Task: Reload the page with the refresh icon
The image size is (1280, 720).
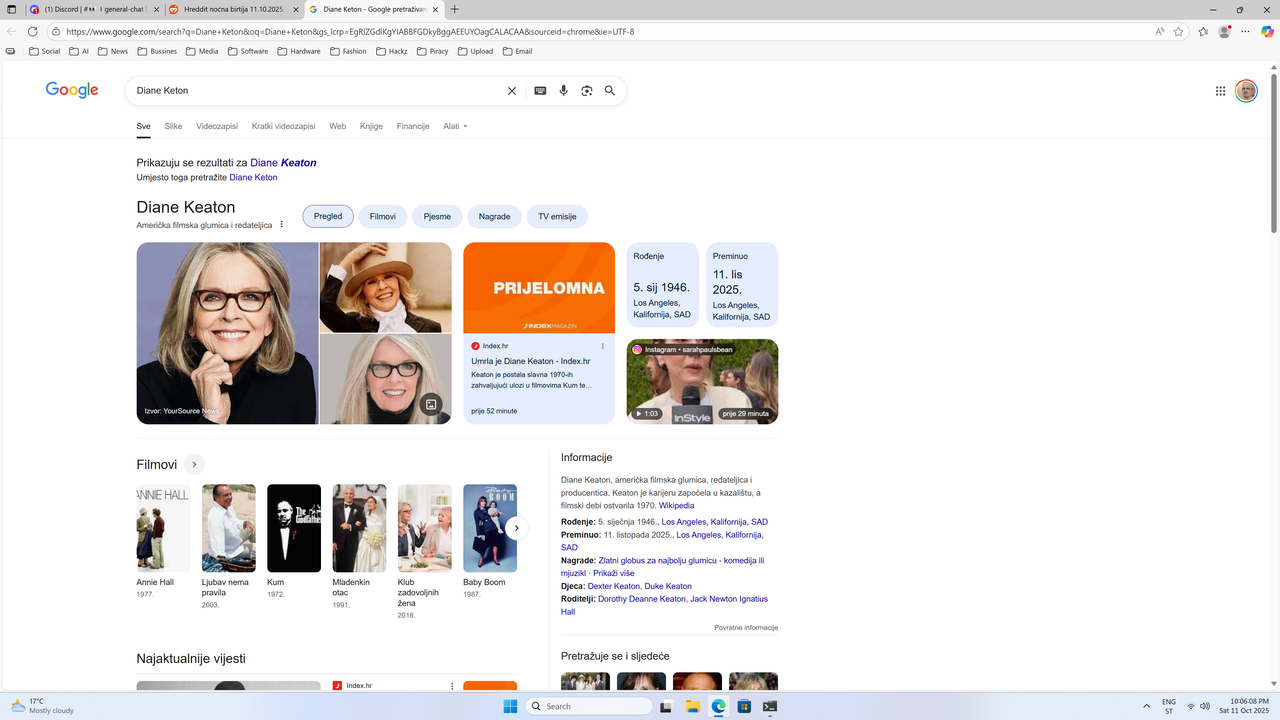Action: pos(32,31)
